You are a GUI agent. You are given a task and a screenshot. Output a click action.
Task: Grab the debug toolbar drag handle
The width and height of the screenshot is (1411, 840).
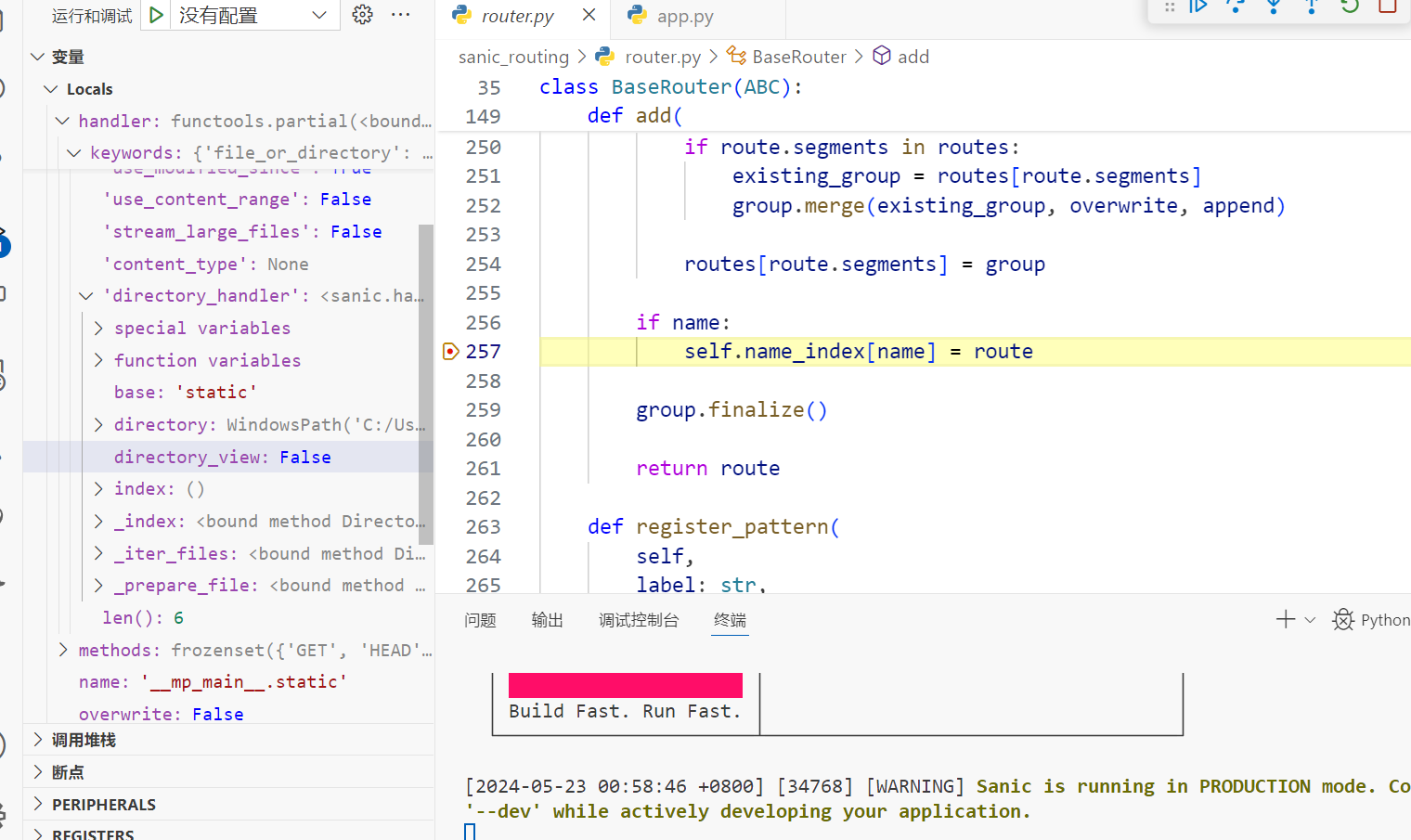[1170, 6]
